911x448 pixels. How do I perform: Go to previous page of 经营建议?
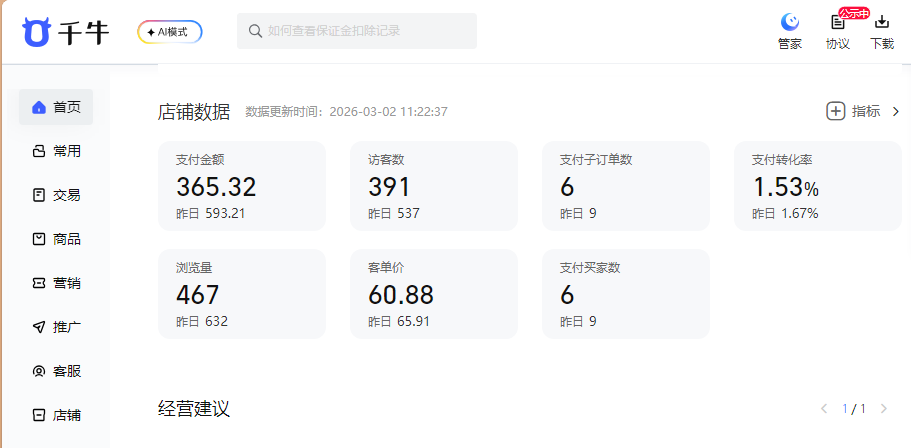point(824,409)
